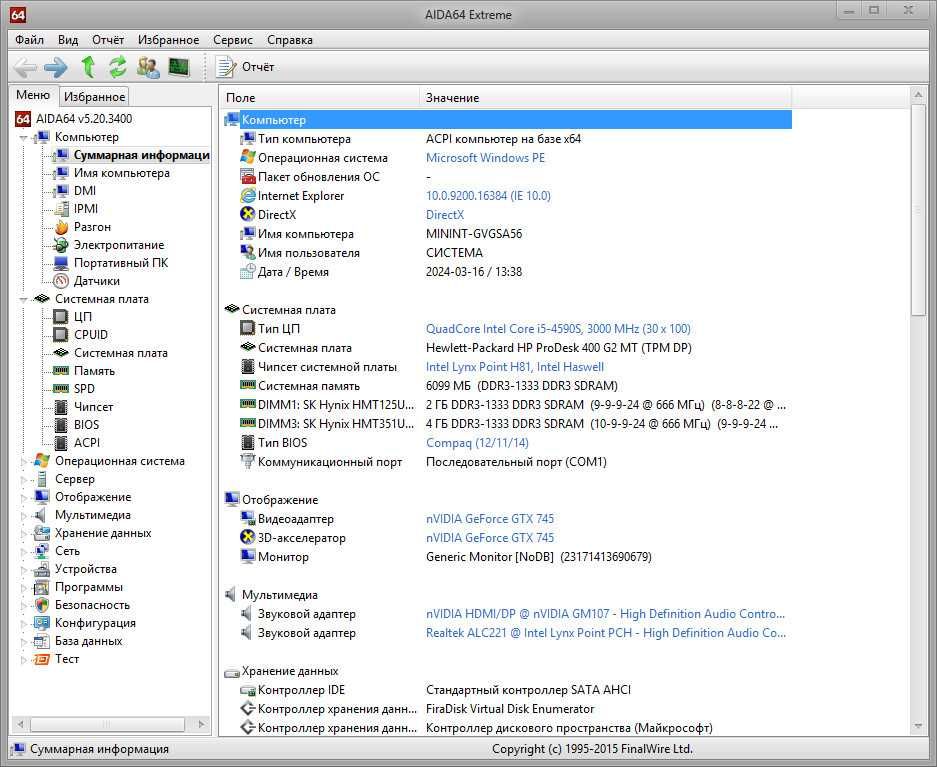Click the DMI icon in the tree
This screenshot has width=937, height=767.
61,191
